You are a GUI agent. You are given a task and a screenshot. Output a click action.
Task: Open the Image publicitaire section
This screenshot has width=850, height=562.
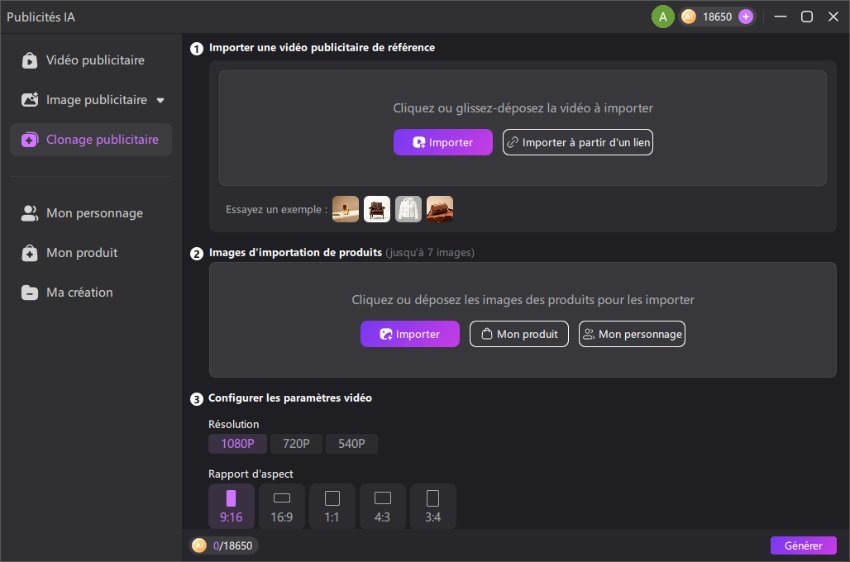91,100
